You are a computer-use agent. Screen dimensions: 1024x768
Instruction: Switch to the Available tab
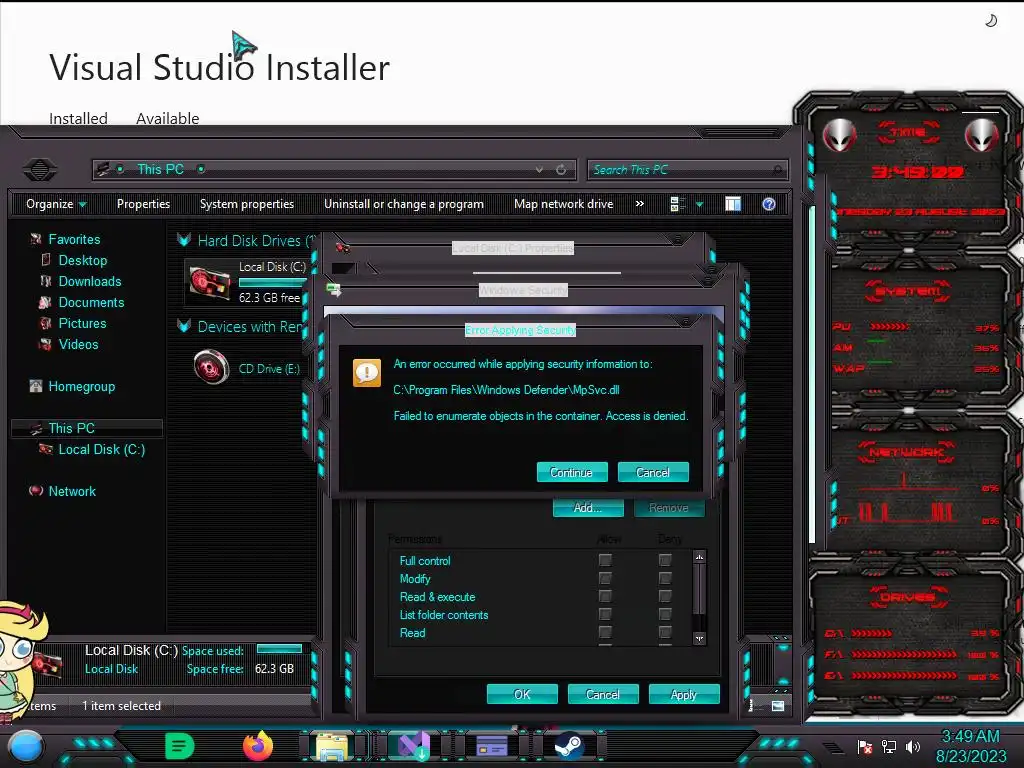pyautogui.click(x=168, y=118)
